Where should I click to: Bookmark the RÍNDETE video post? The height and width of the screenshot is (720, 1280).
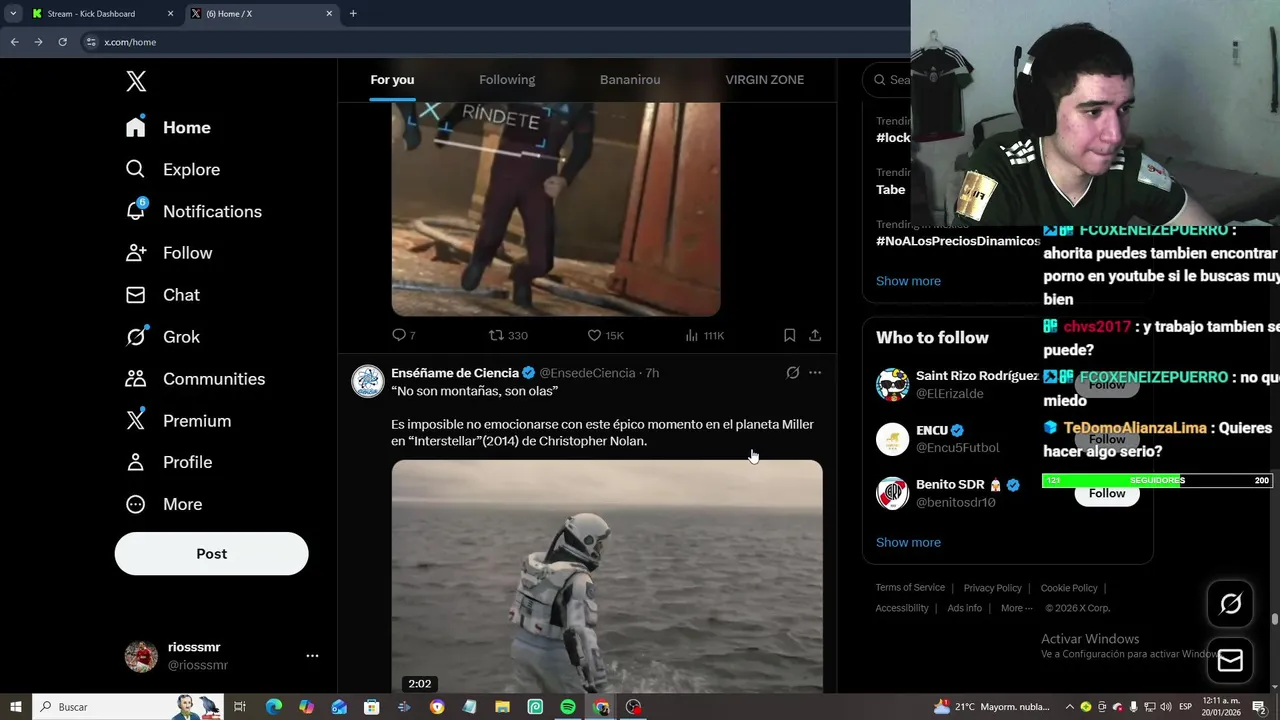tap(789, 335)
